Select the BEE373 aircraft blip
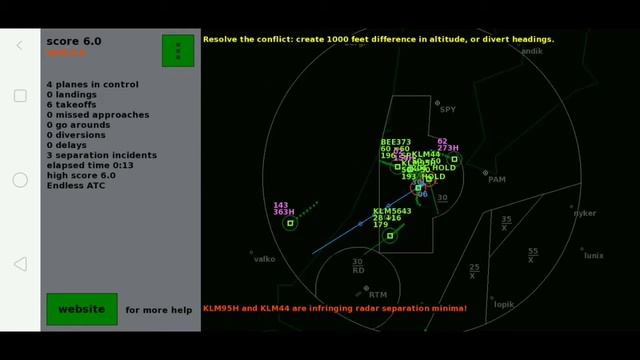This screenshot has height=360, width=640. point(398,167)
